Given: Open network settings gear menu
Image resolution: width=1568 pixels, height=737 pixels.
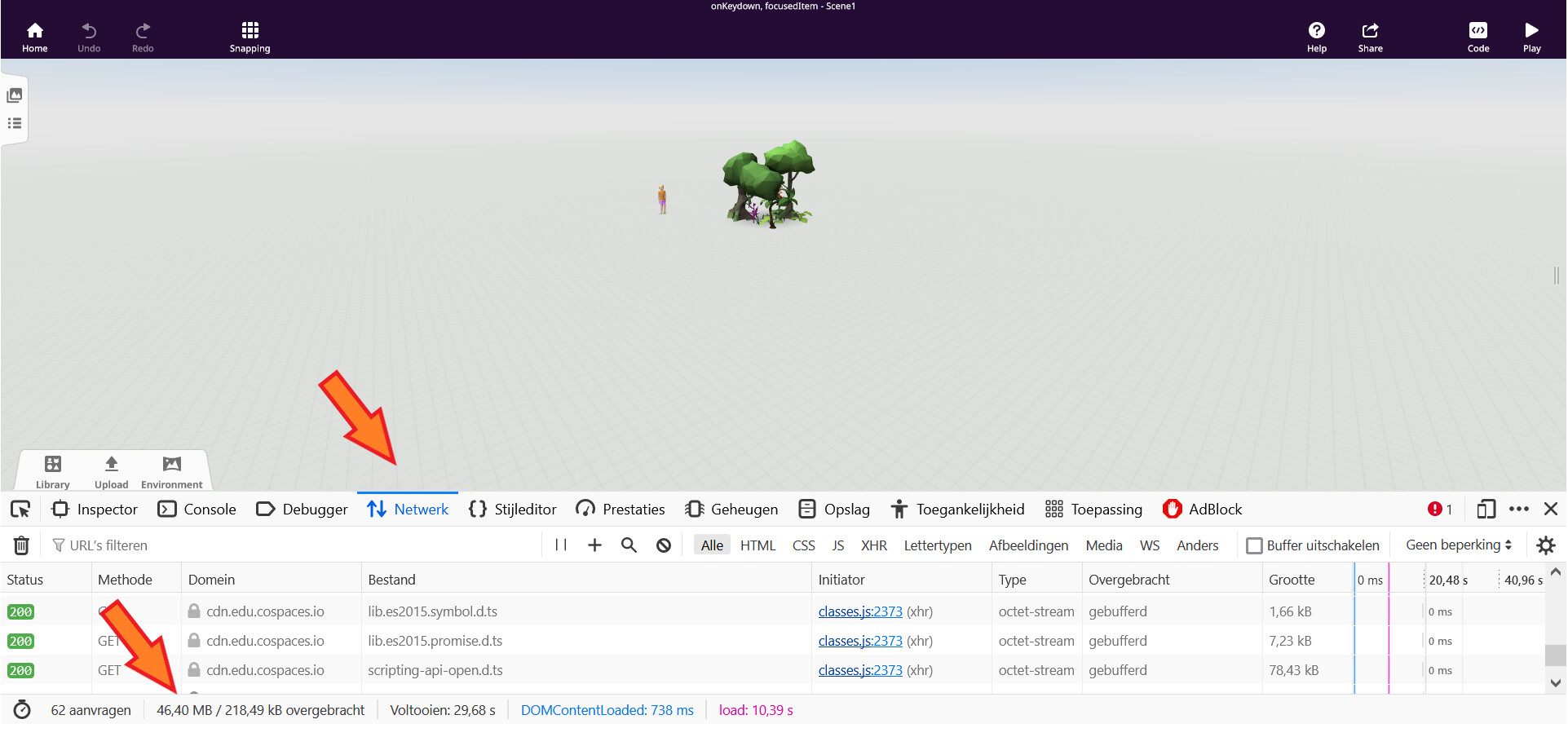Looking at the screenshot, I should coord(1545,545).
